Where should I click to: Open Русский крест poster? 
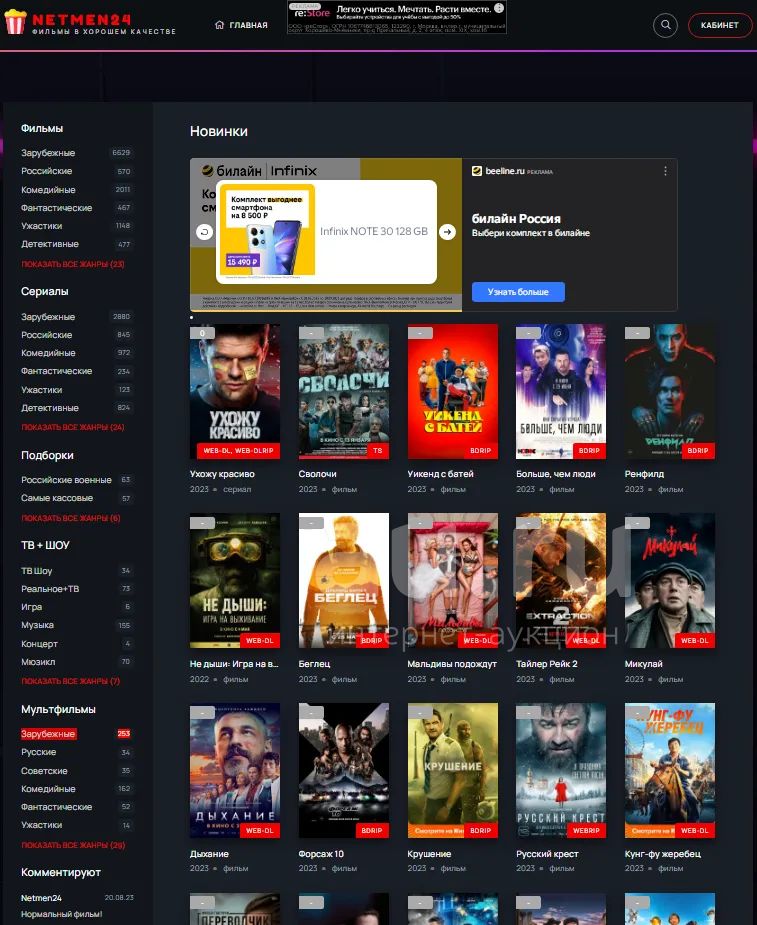[x=561, y=770]
